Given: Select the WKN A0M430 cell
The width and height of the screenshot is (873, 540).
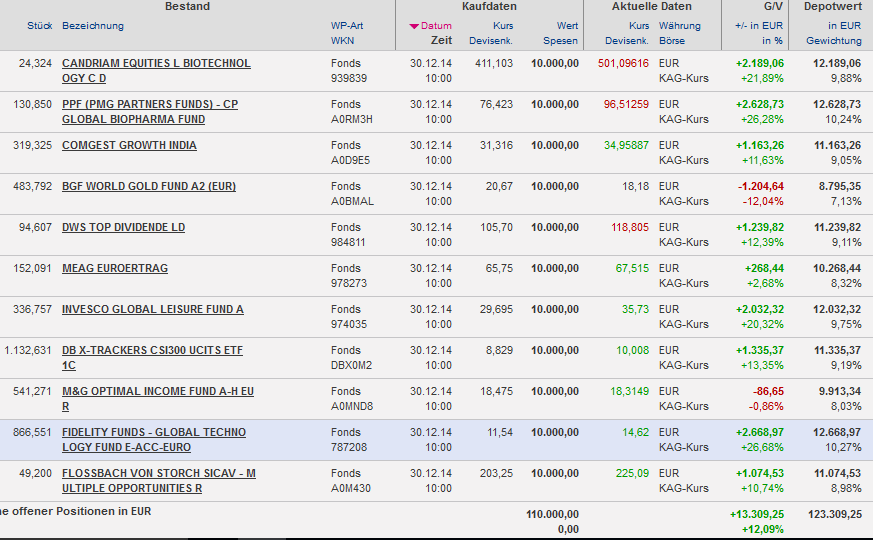Looking at the screenshot, I should pos(351,488).
